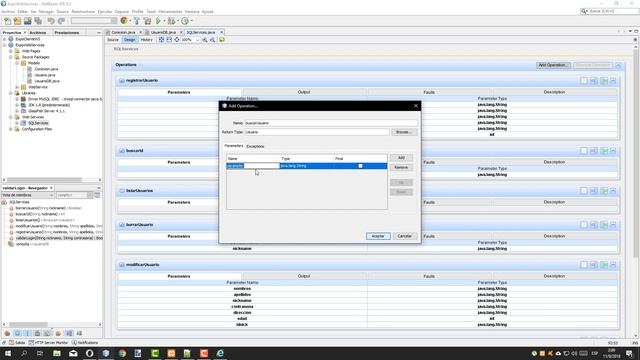Image resolution: width=640 pixels, height=360 pixels.
Task: Click the Remove parameter button
Action: click(401, 167)
